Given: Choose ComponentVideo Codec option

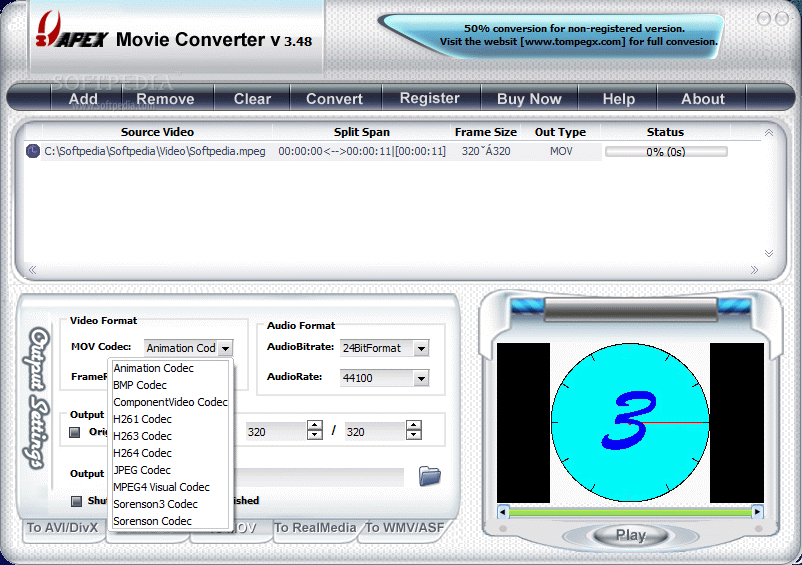Looking at the screenshot, I should [x=170, y=402].
